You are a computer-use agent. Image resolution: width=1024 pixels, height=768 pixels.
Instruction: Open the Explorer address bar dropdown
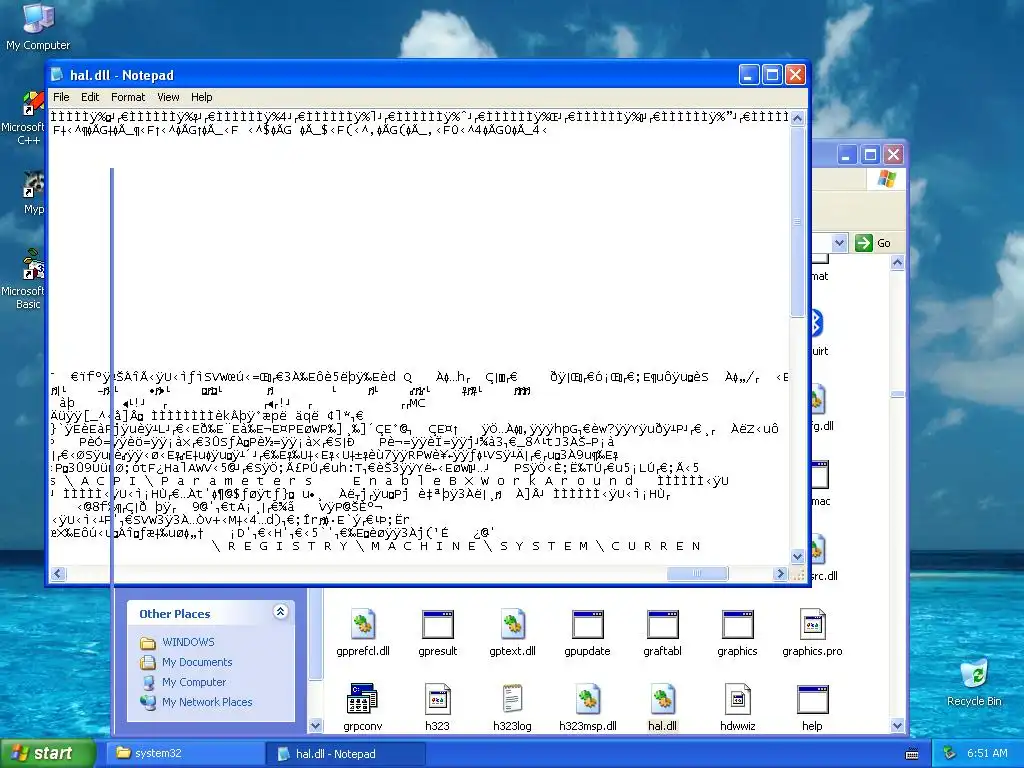[x=839, y=243]
